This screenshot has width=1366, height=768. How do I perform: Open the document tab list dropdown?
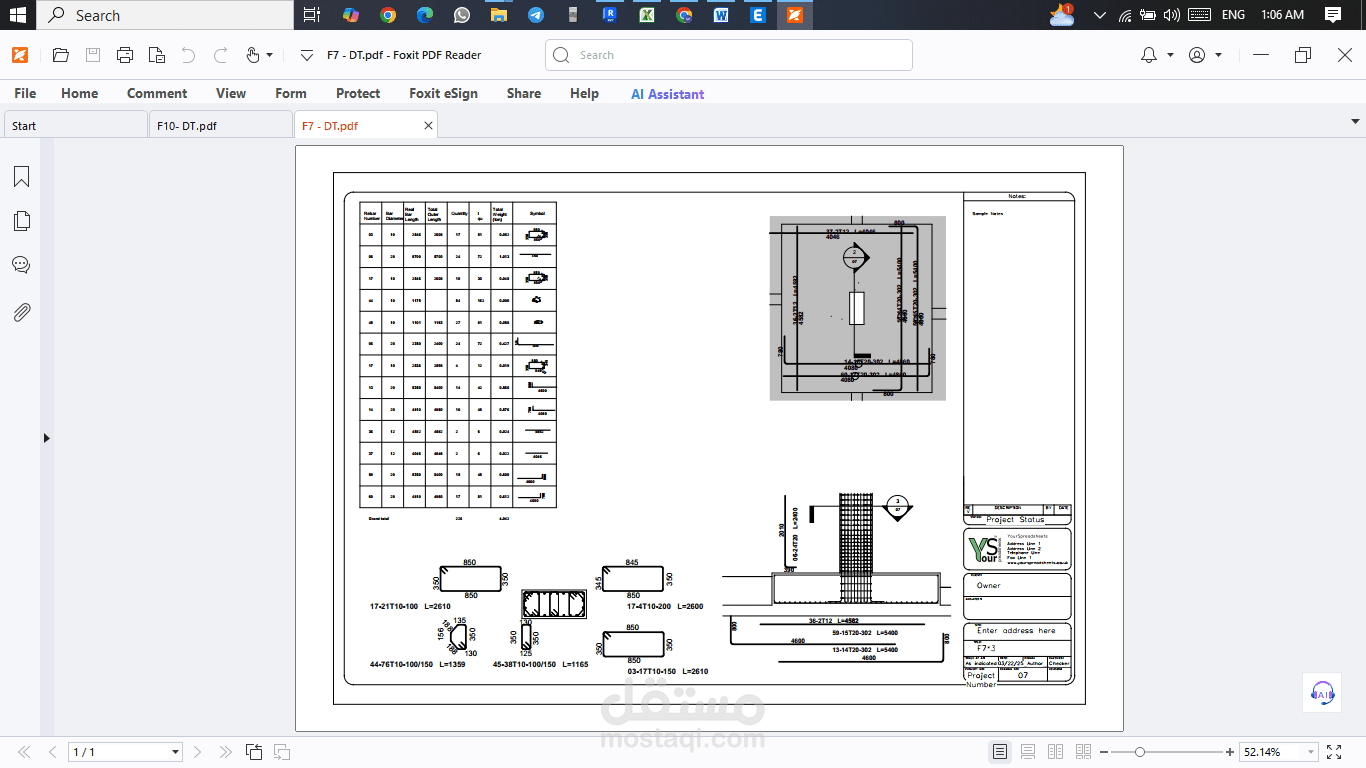pos(1354,121)
